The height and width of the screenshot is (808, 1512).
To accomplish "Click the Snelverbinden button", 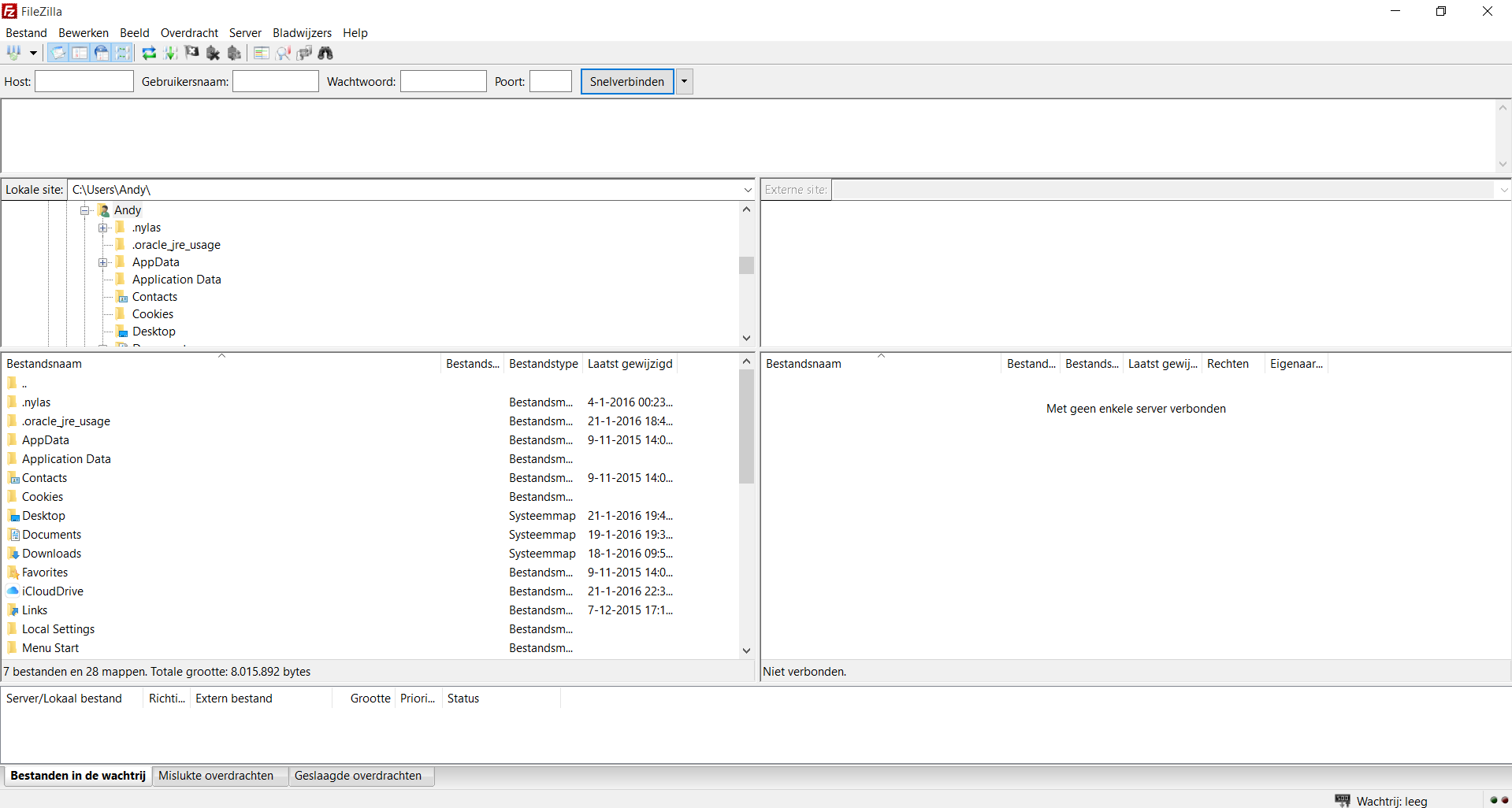I will pyautogui.click(x=627, y=82).
